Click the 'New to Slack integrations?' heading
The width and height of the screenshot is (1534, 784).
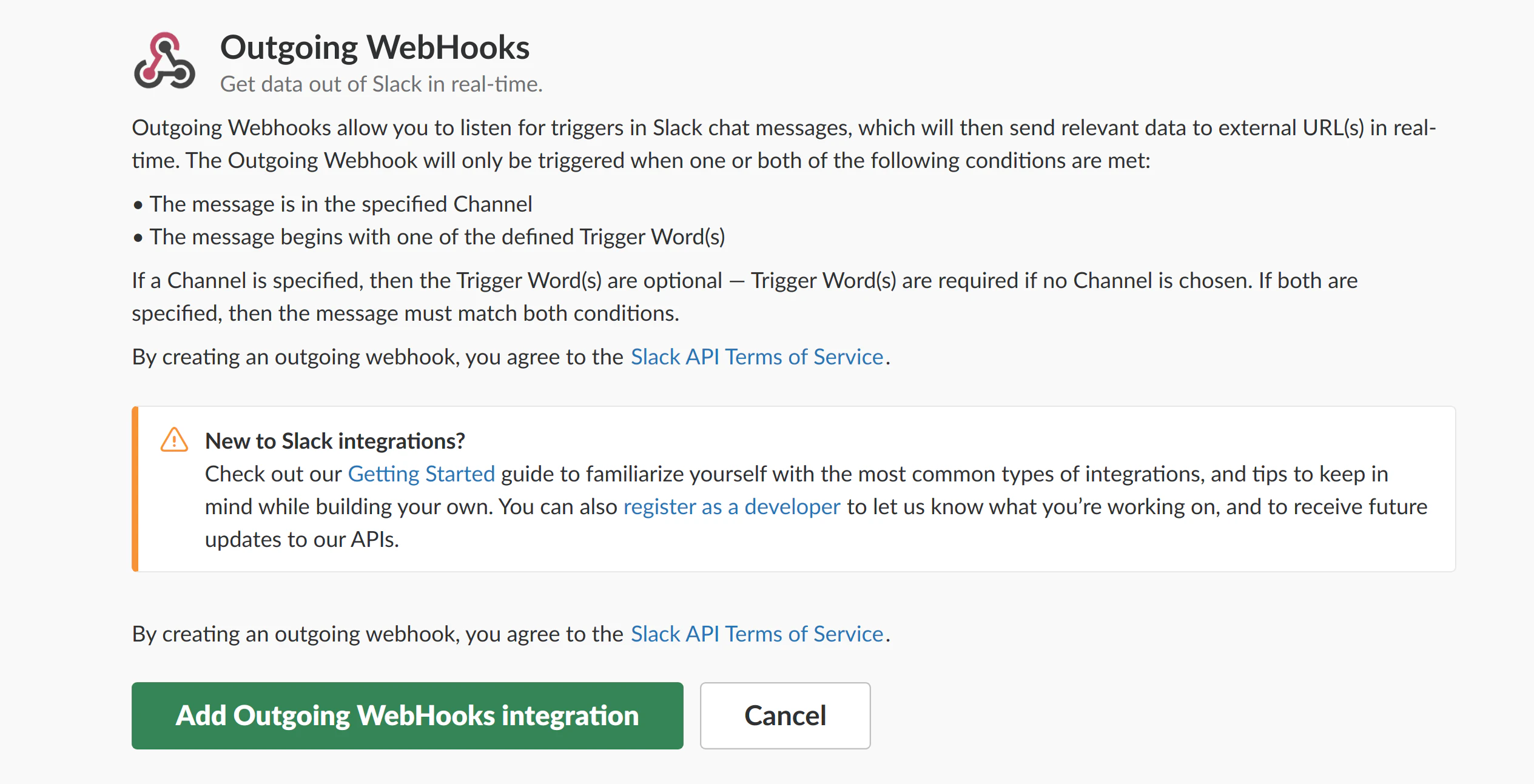tap(335, 441)
